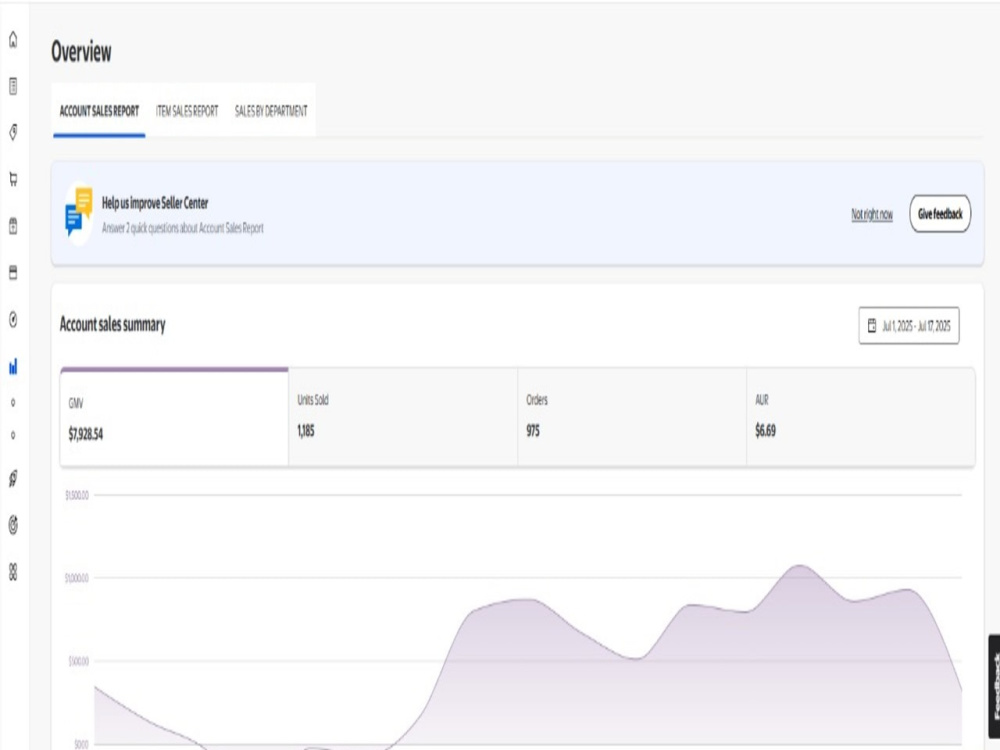Select the GMV metric tile
The image size is (1000, 750).
coord(174,417)
